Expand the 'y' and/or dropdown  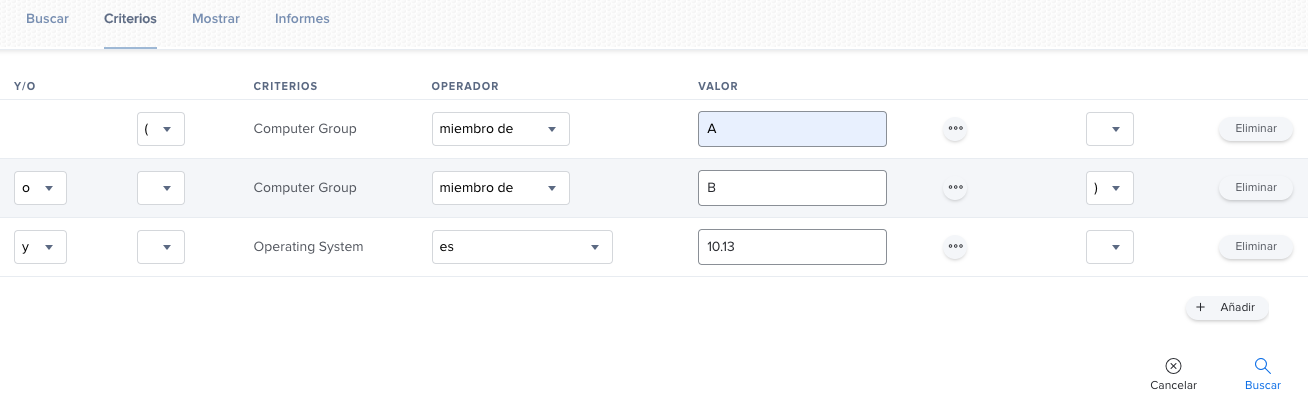pos(41,247)
